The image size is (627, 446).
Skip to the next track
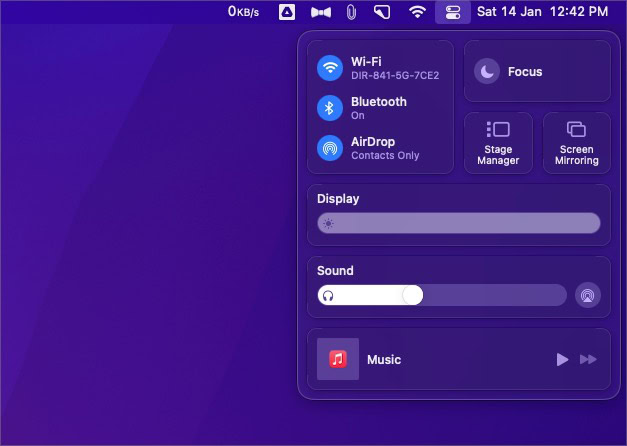(x=588, y=360)
